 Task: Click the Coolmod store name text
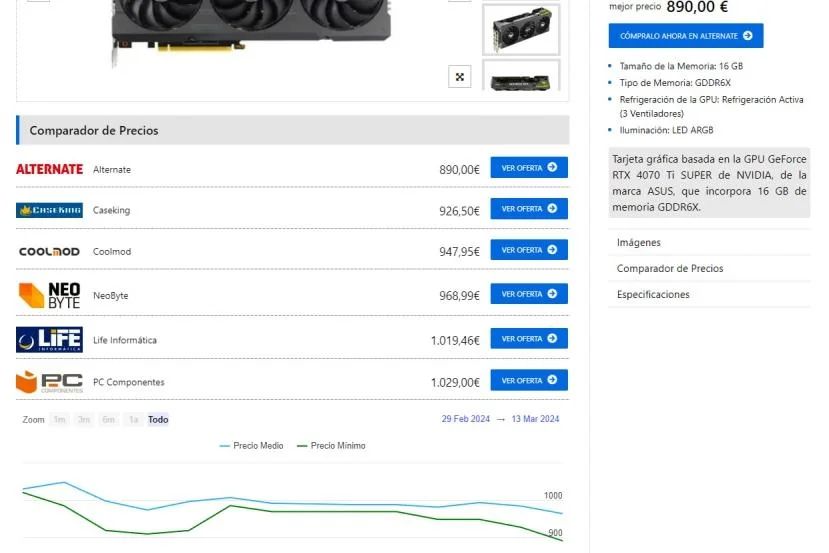coord(112,252)
